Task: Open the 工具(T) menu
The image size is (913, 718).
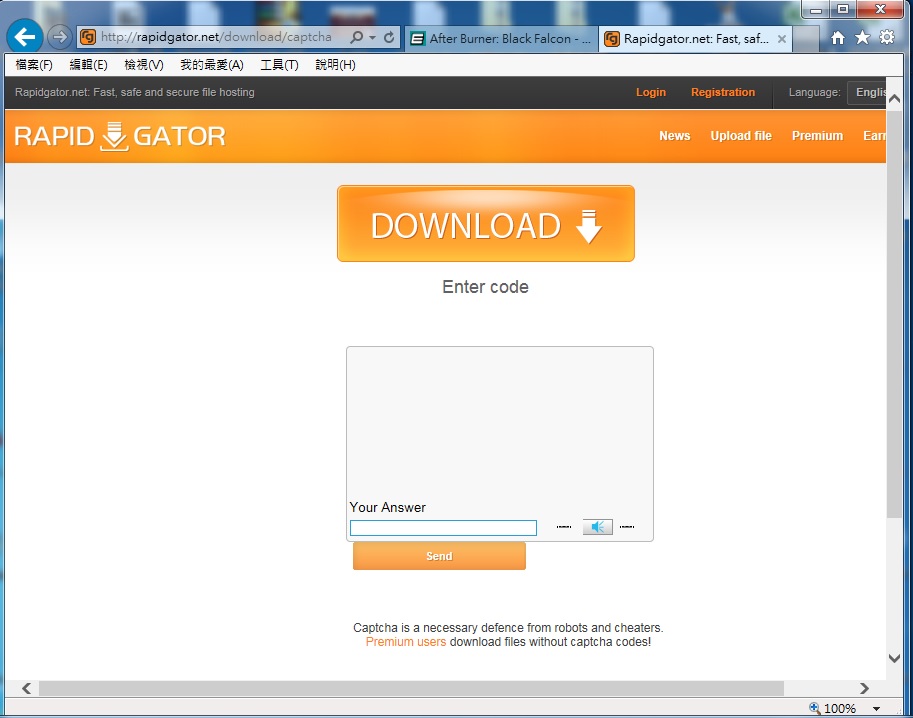Action: [279, 65]
